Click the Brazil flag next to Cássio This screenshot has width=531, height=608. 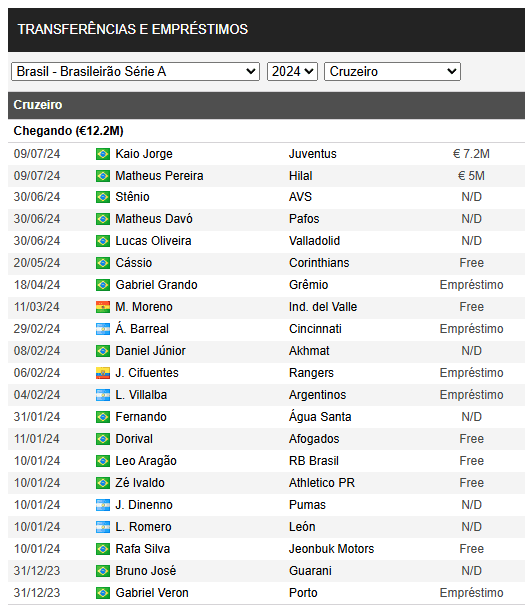pyautogui.click(x=103, y=263)
